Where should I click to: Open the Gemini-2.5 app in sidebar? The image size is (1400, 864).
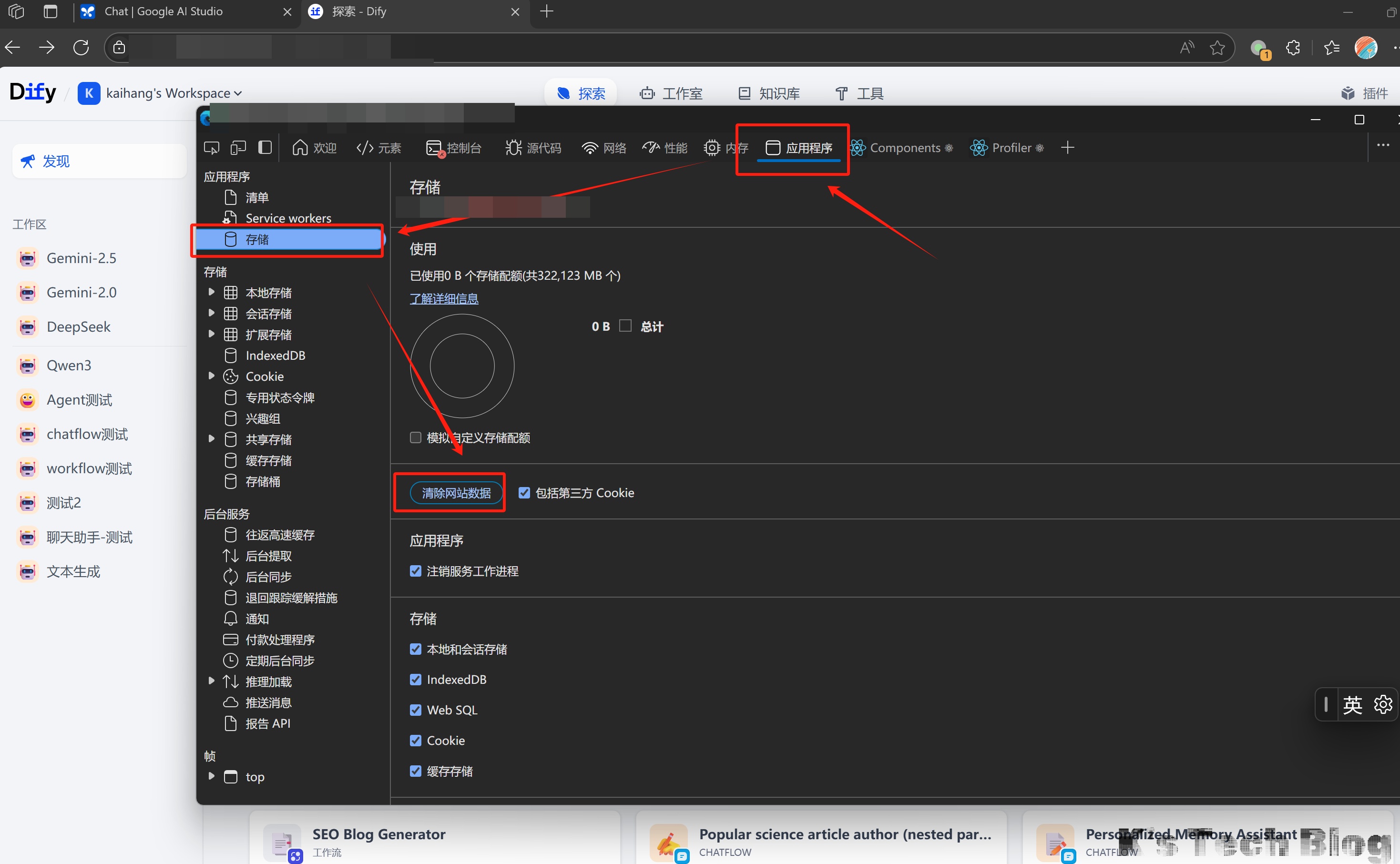coord(81,258)
